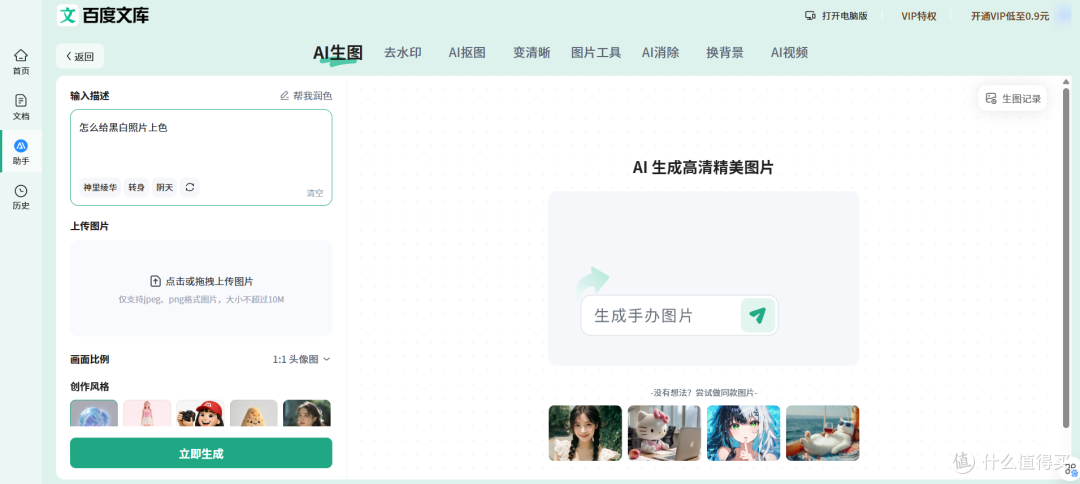Pick the 神里绫华 suggestion tag
The image size is (1080, 484).
(x=100, y=187)
